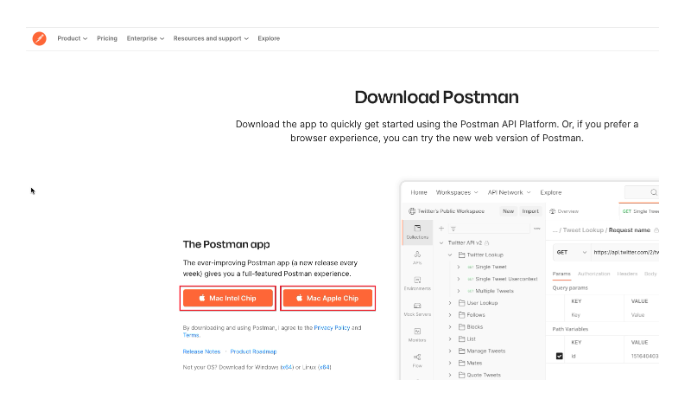Viewport: 688px width, 407px height.
Task: Select the Collections sidebar icon
Action: (417, 232)
